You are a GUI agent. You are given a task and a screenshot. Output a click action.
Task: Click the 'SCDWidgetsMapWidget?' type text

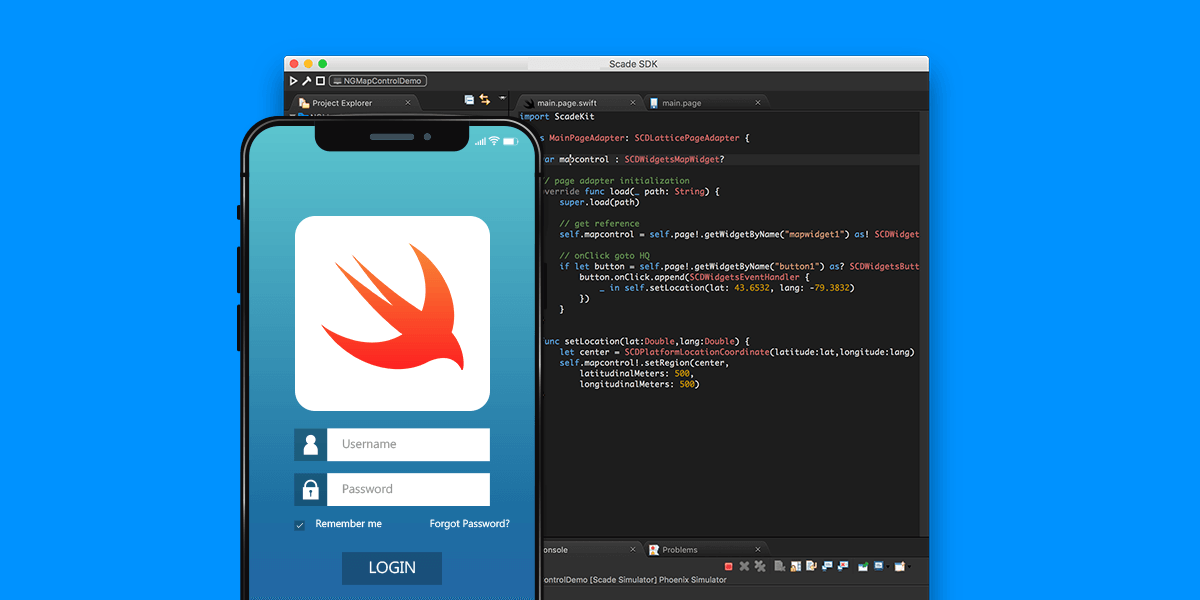(x=674, y=159)
